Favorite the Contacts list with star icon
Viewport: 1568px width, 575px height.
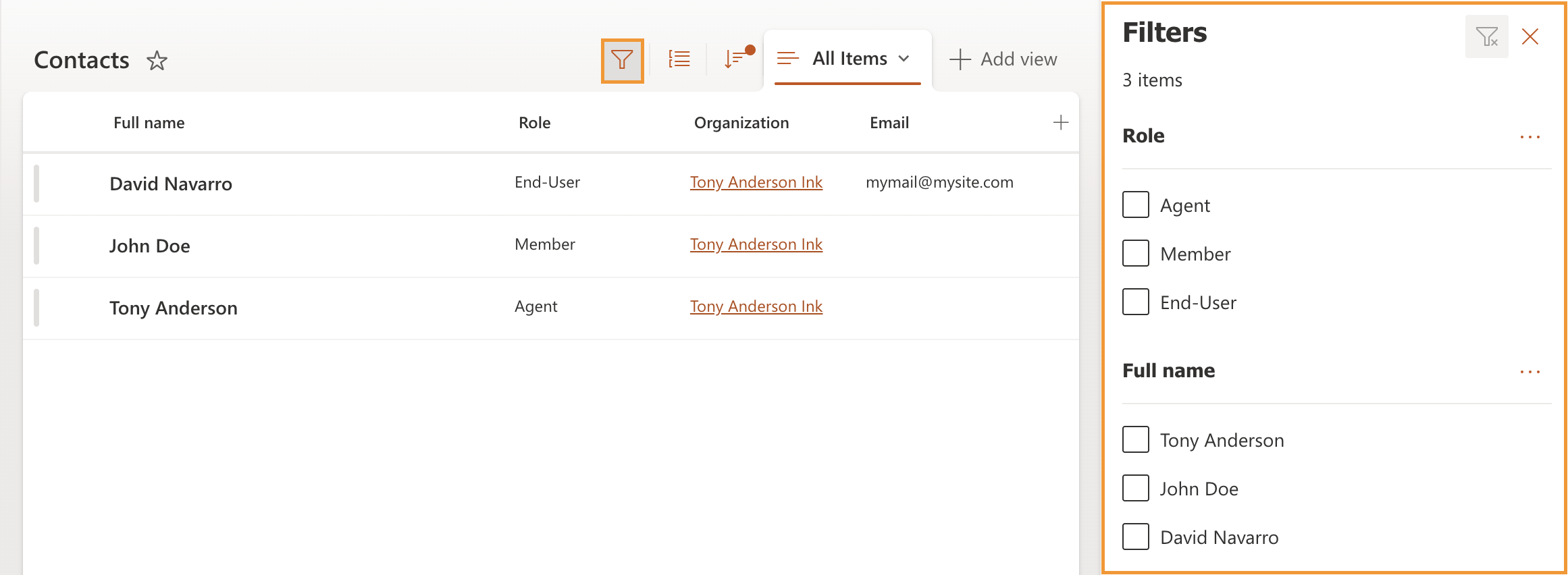click(157, 61)
